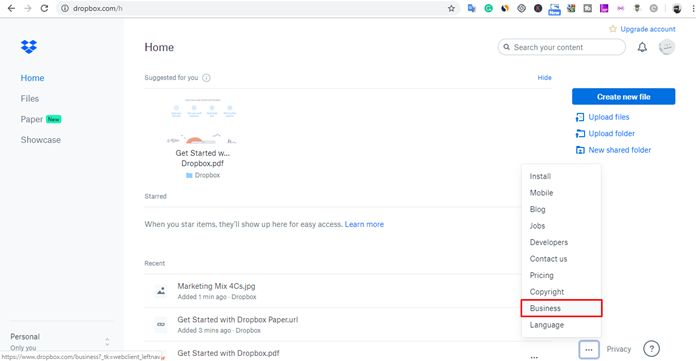Hide the Suggested for you section
Image resolution: width=696 pixels, height=361 pixels.
(545, 78)
